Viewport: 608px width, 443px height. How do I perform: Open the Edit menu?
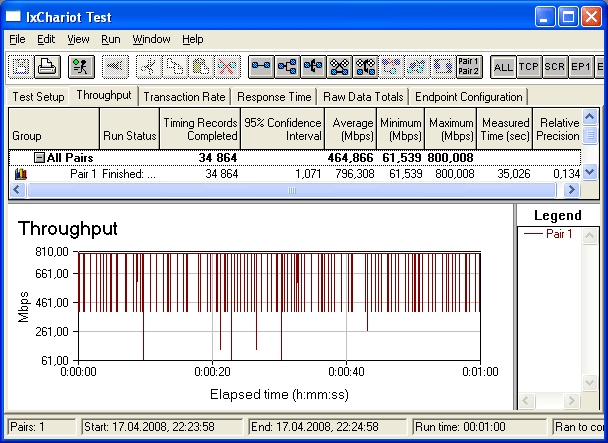(46, 39)
